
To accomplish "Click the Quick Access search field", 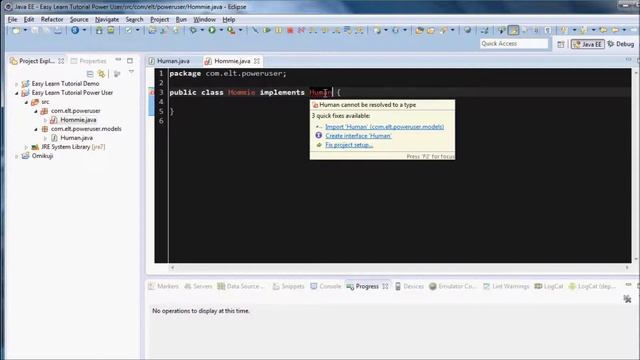I will (513, 44).
